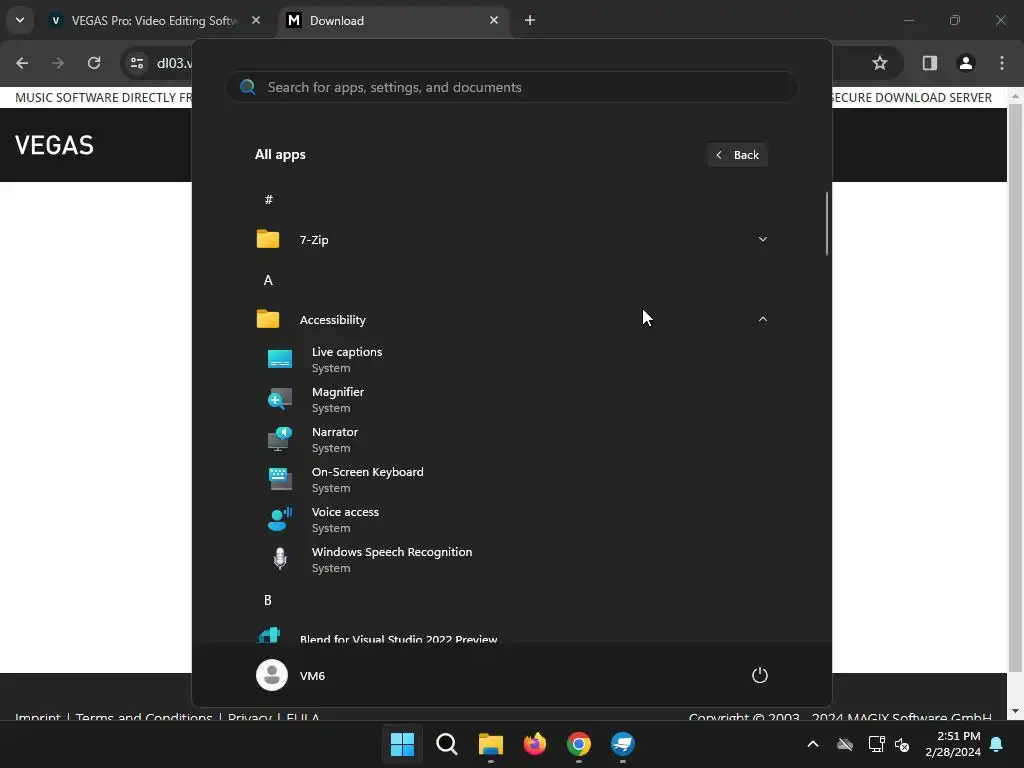The width and height of the screenshot is (1024, 768).
Task: Open a new browser tab
Action: coord(530,20)
